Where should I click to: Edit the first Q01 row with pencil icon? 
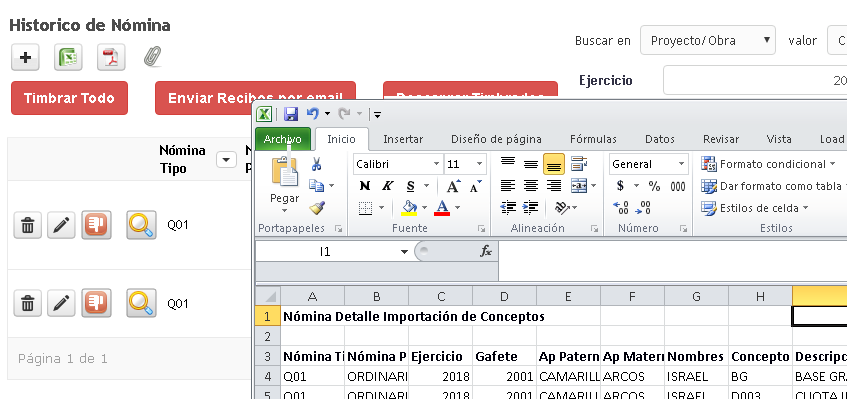click(x=61, y=225)
